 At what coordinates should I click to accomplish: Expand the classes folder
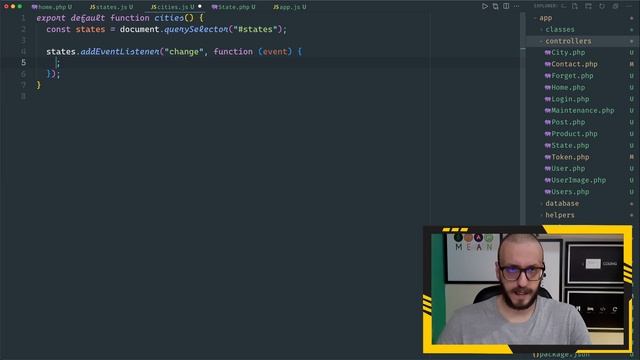point(560,29)
